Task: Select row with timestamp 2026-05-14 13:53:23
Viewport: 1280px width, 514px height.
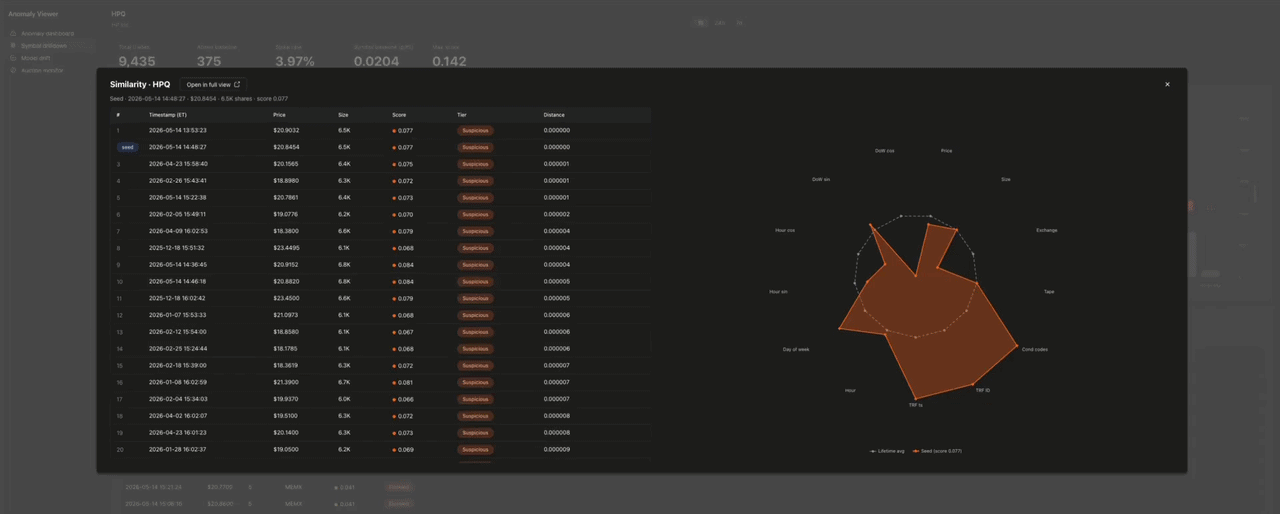Action: [380, 130]
